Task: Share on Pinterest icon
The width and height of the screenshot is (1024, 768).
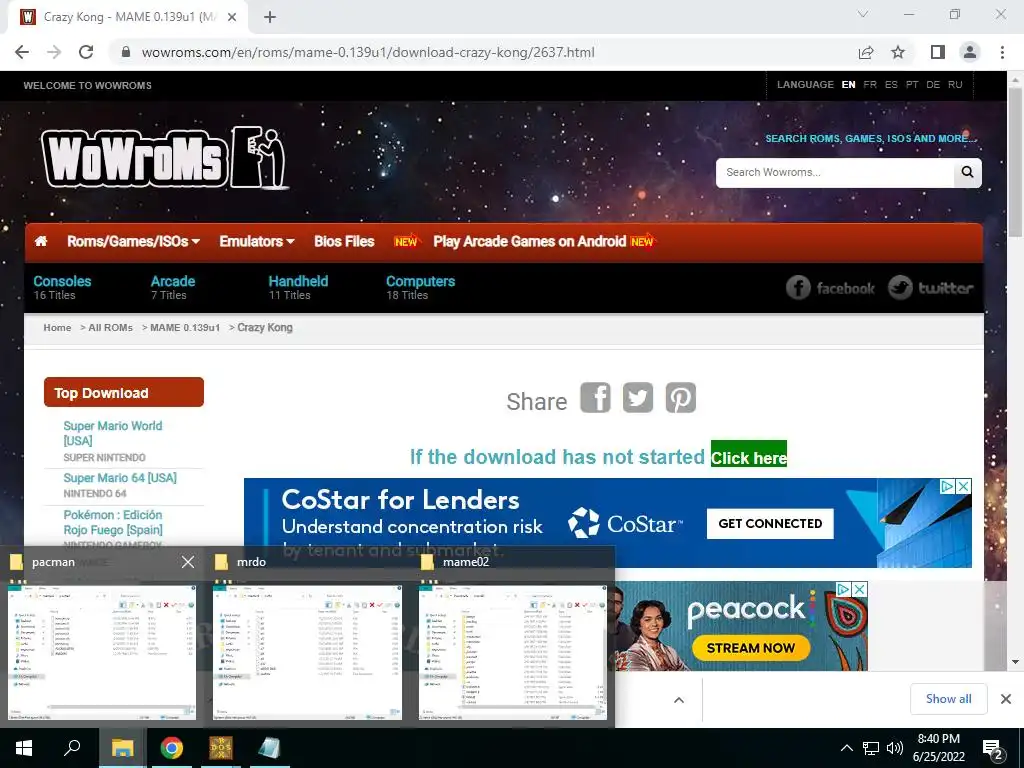Action: [680, 397]
